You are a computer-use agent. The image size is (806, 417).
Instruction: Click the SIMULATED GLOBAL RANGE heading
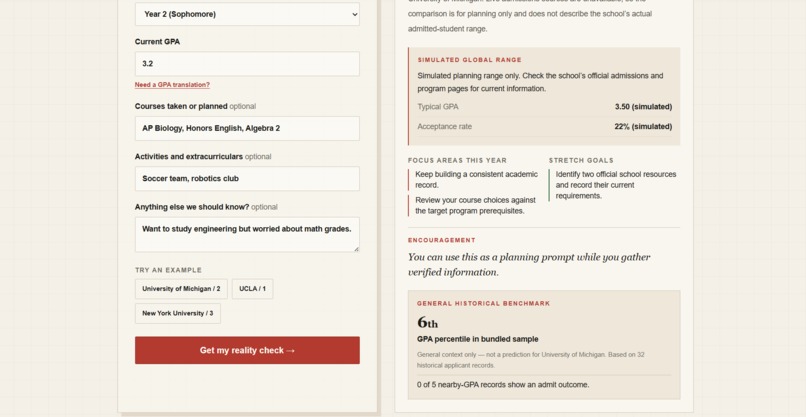coord(469,60)
